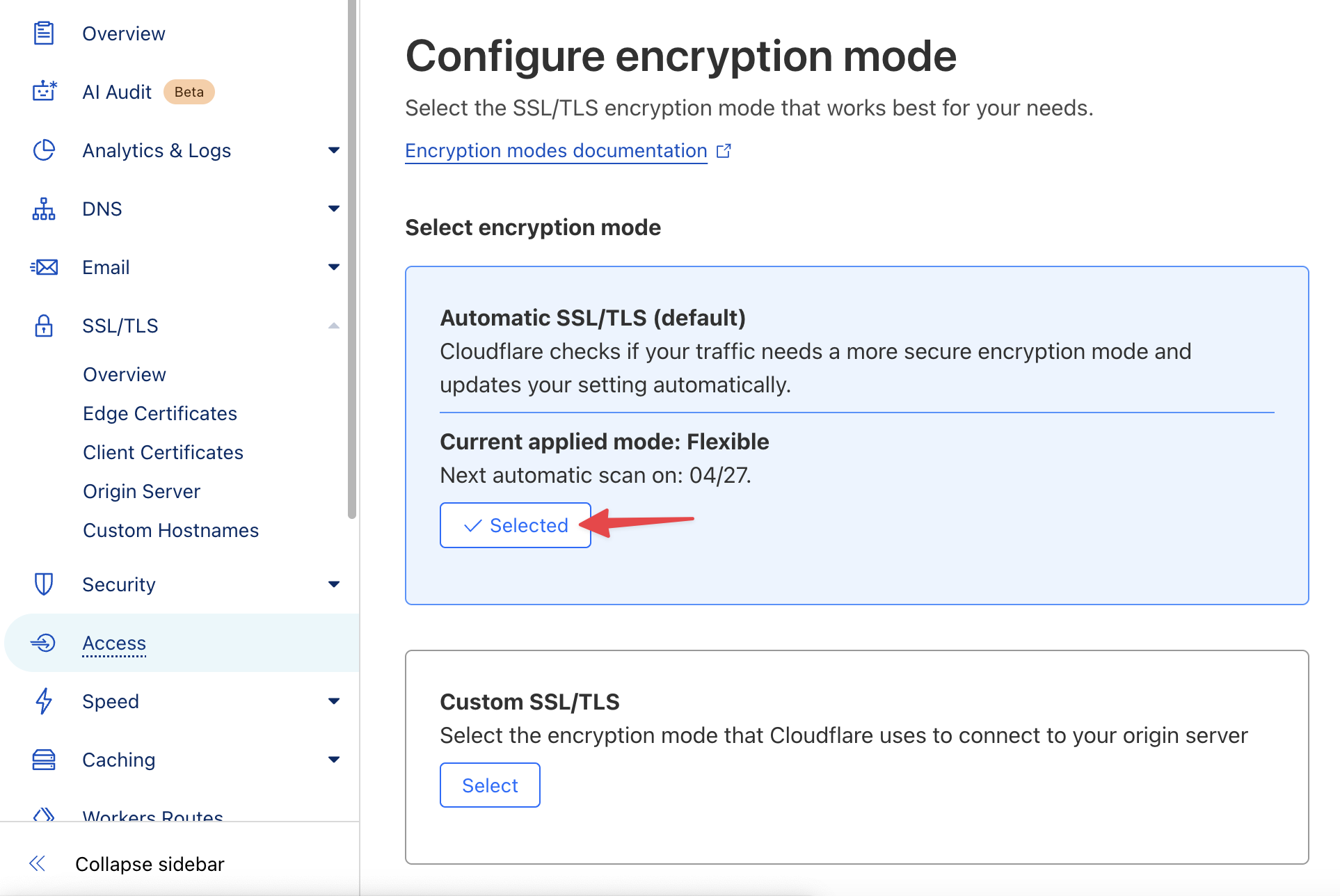The image size is (1340, 896).
Task: Go to Client Certificates
Action: 163,452
